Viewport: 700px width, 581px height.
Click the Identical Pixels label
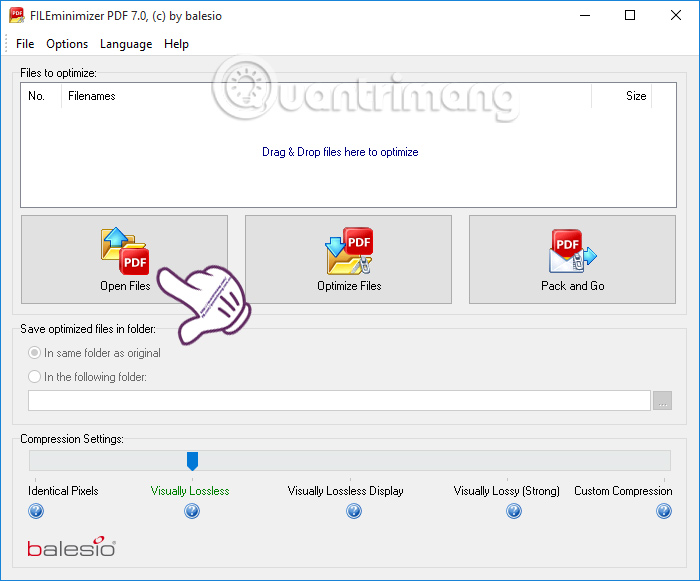coord(63,491)
